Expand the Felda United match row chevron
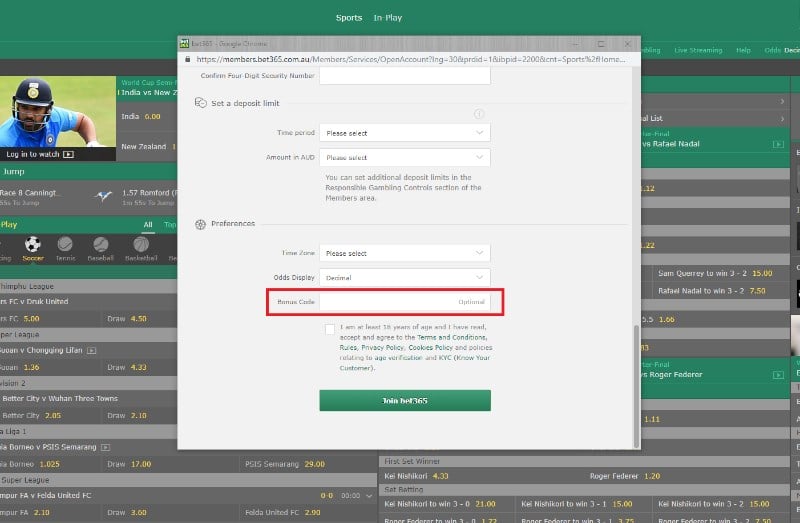The image size is (800, 523). point(369,496)
